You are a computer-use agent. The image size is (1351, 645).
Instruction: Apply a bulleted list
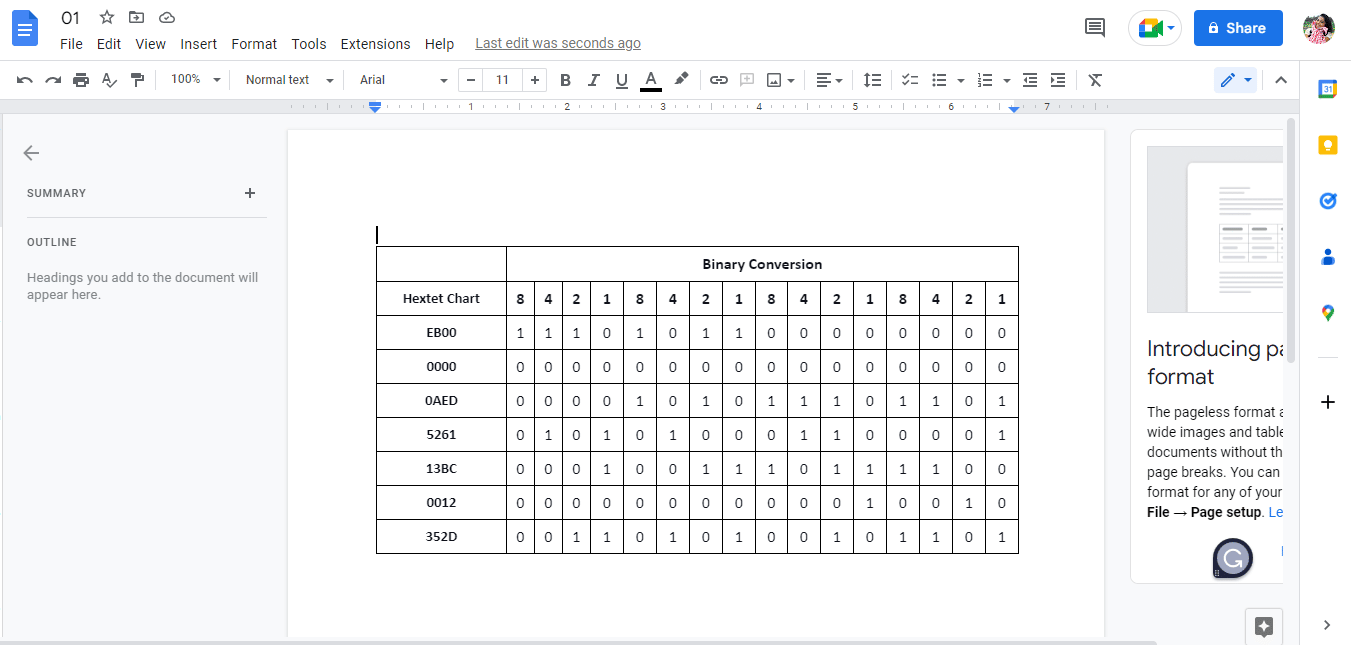(x=939, y=80)
